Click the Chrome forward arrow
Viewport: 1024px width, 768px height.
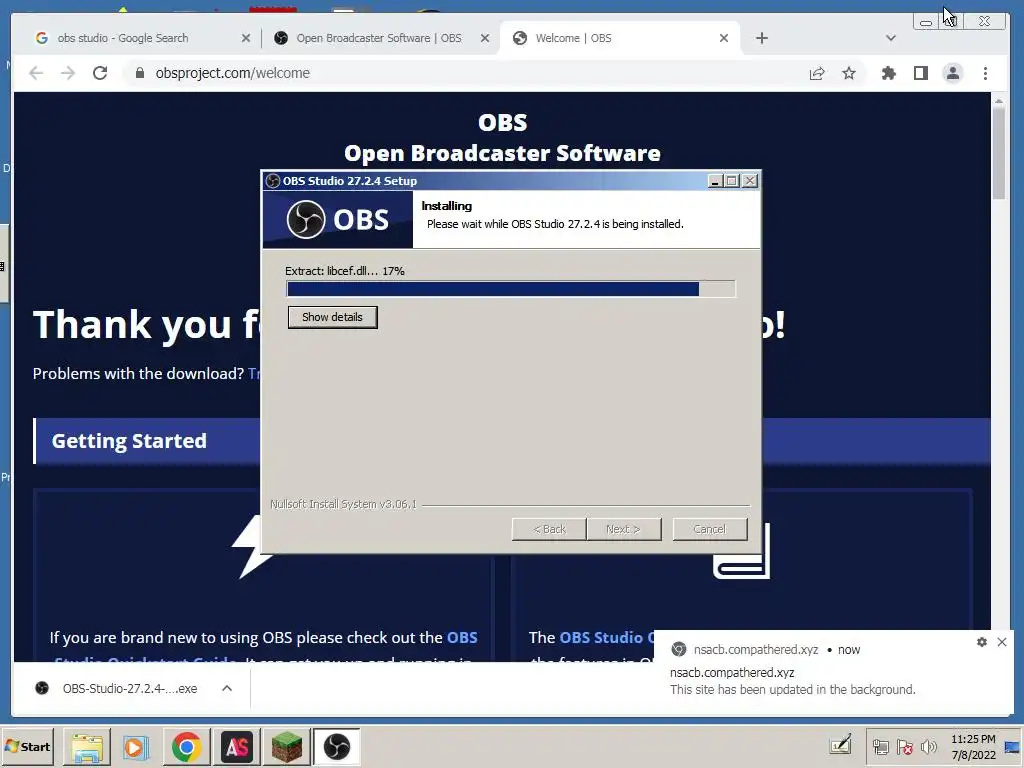click(x=68, y=73)
